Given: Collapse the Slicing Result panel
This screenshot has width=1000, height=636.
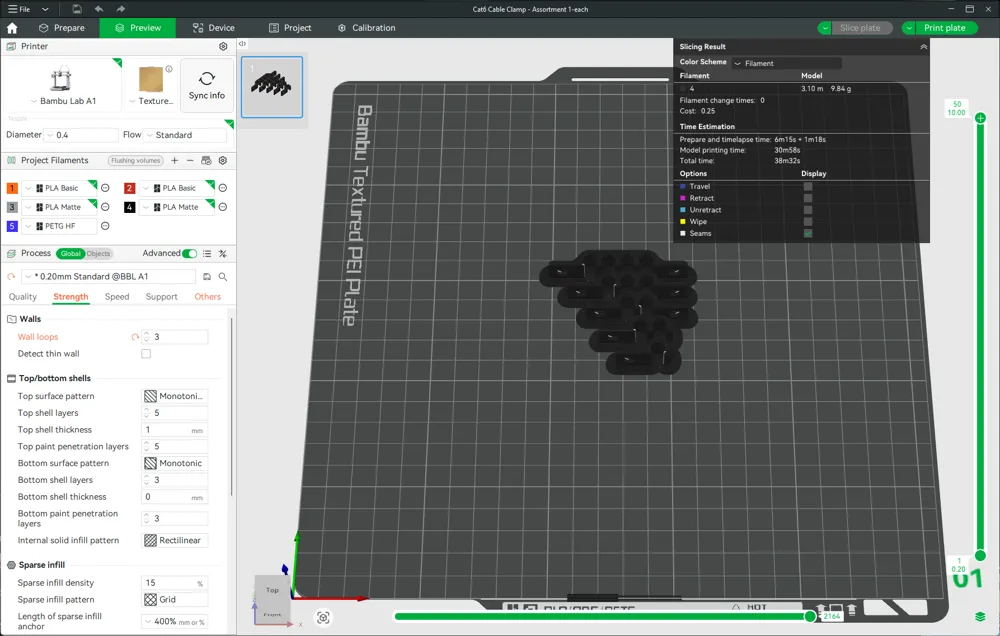Looking at the screenshot, I should (x=923, y=47).
